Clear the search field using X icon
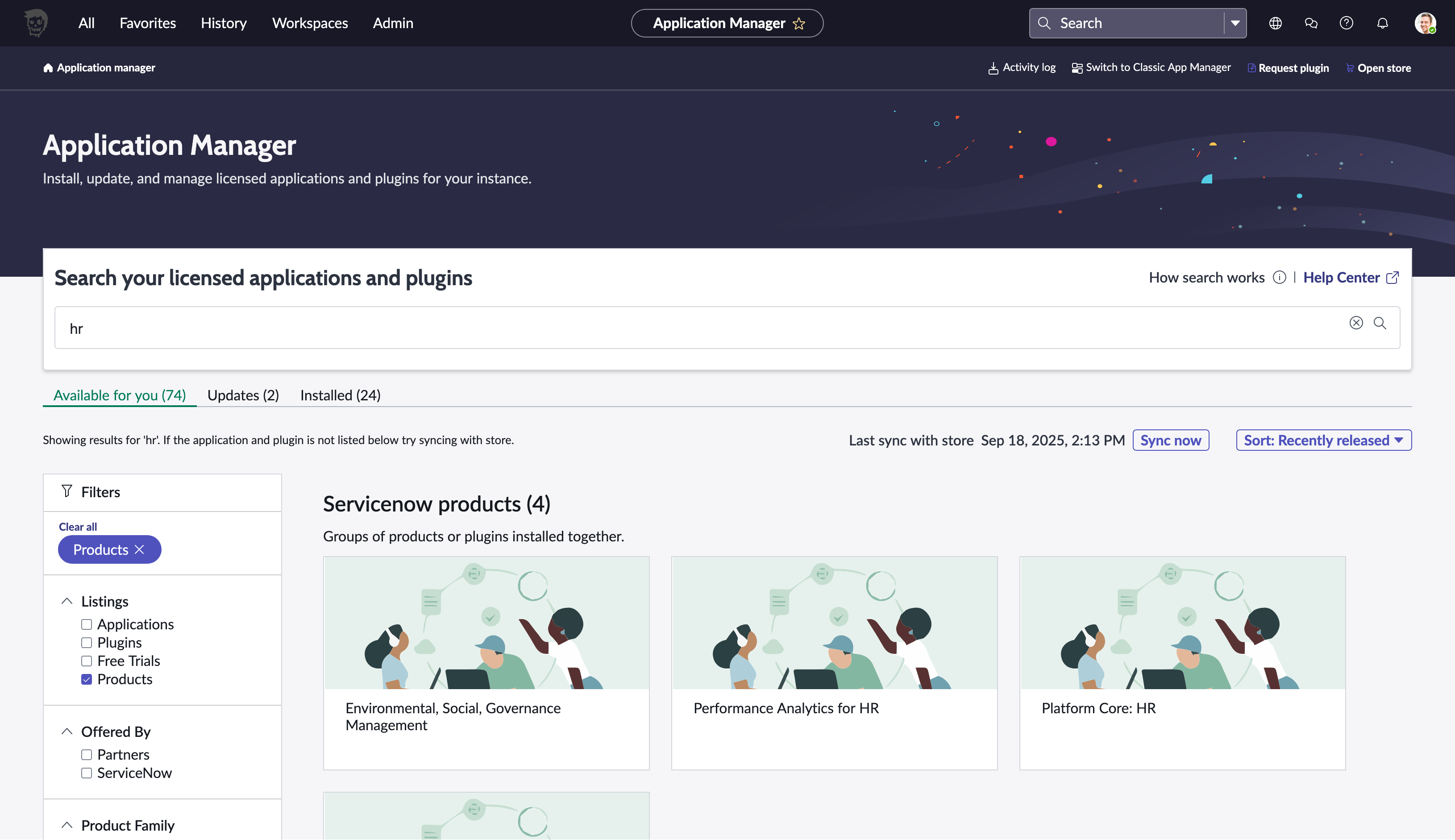This screenshot has height=840, width=1455. pos(1356,323)
